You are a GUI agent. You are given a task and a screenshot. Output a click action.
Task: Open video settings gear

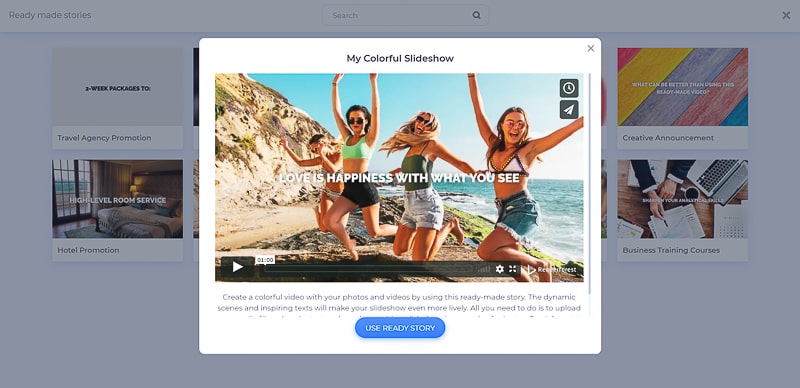tap(499, 269)
